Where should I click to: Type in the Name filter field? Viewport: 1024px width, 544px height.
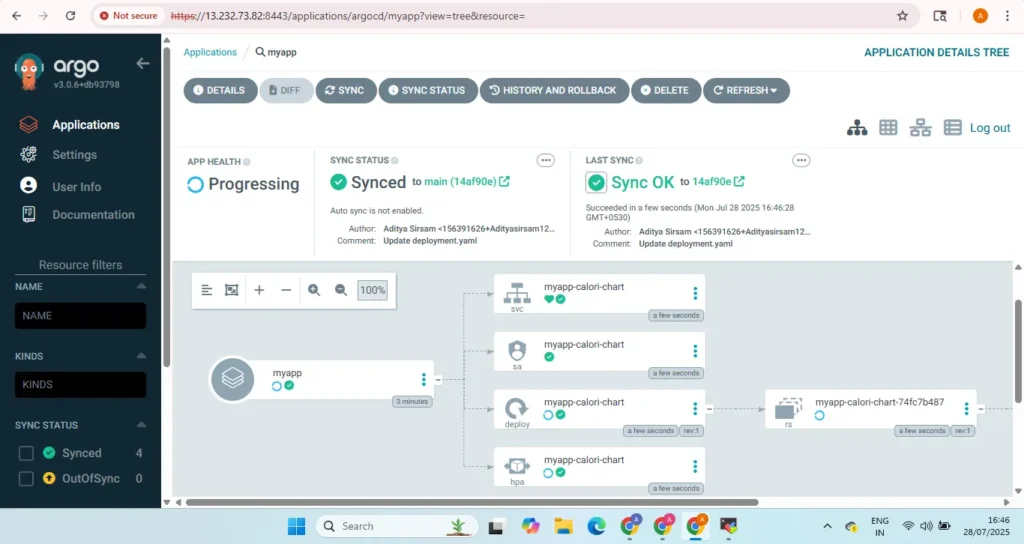[x=80, y=316]
